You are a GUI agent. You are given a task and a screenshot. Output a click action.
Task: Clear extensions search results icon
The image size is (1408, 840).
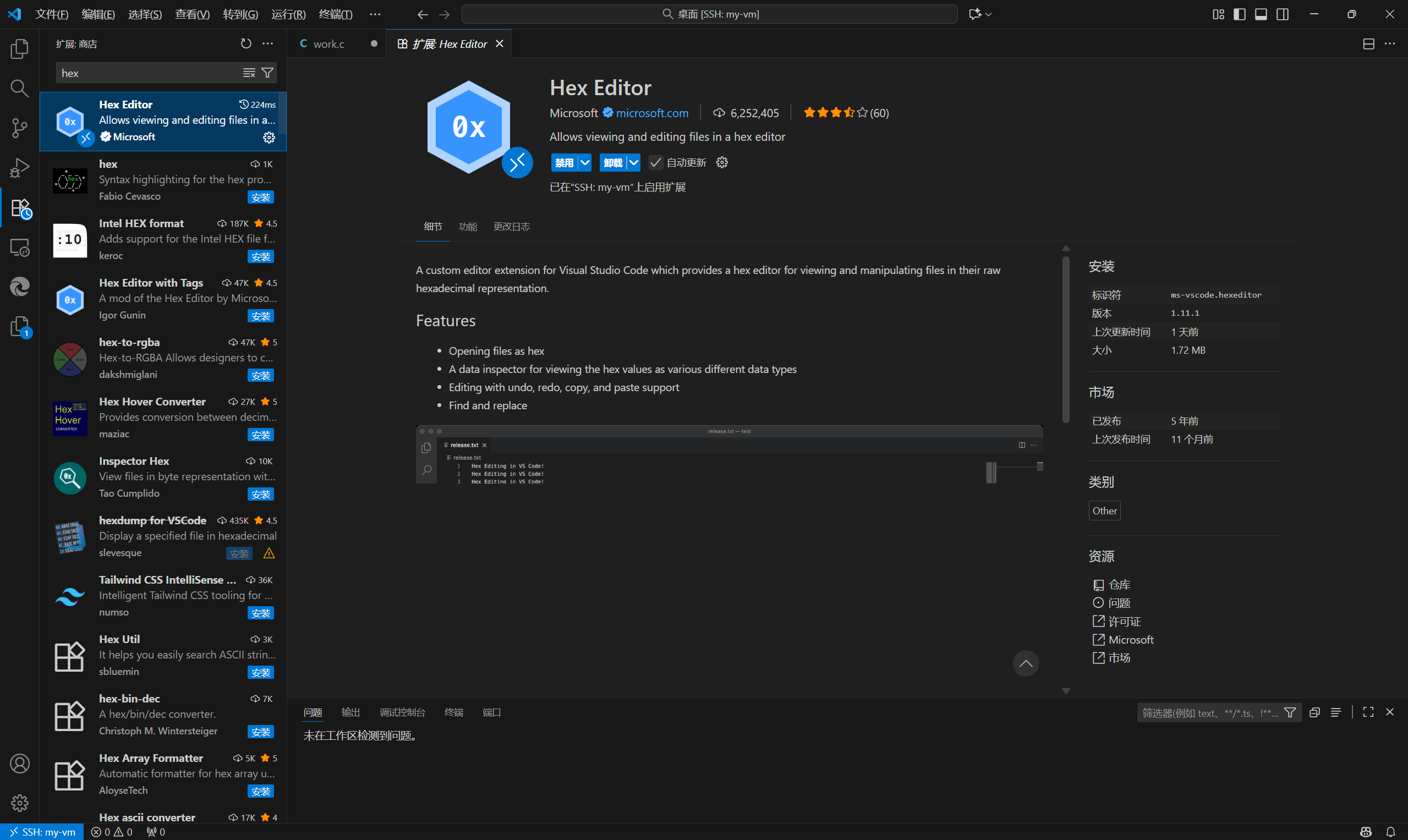tap(249, 73)
